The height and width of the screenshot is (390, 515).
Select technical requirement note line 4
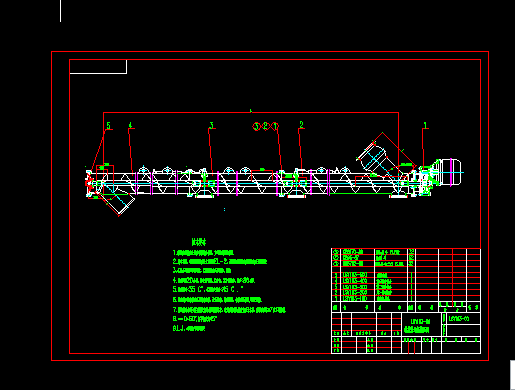214,280
